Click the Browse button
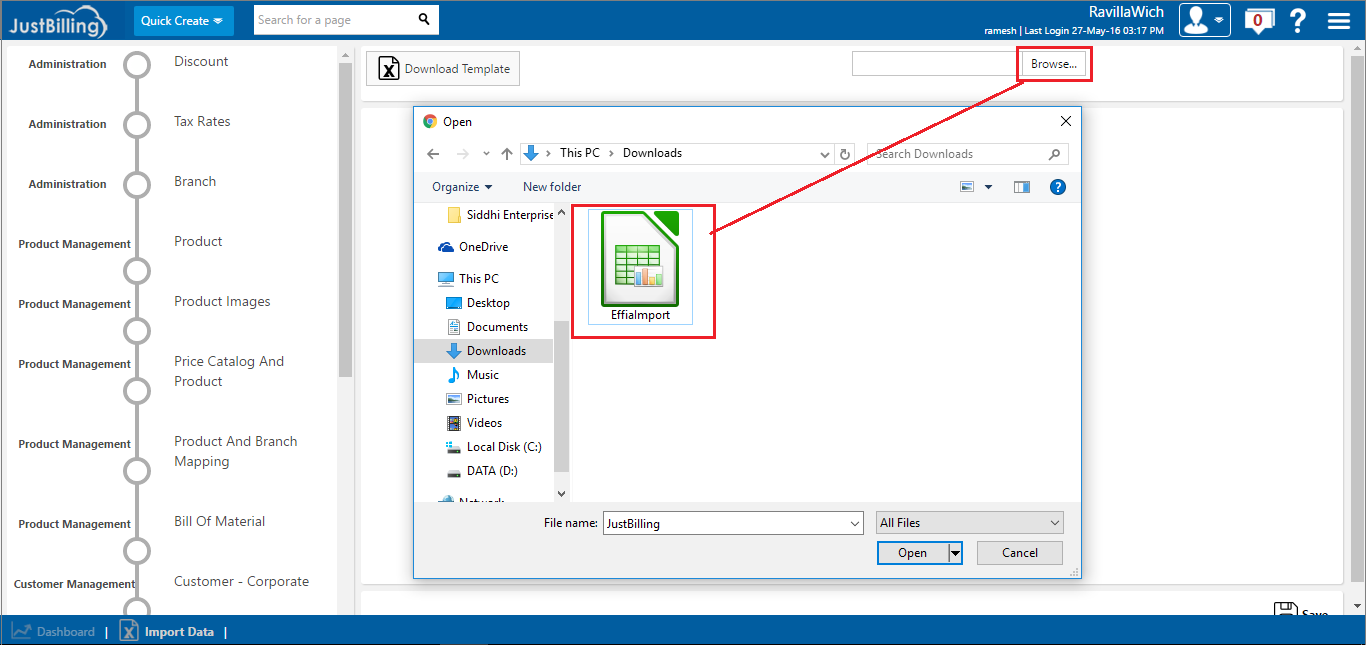The width and height of the screenshot is (1366, 645). [x=1053, y=64]
